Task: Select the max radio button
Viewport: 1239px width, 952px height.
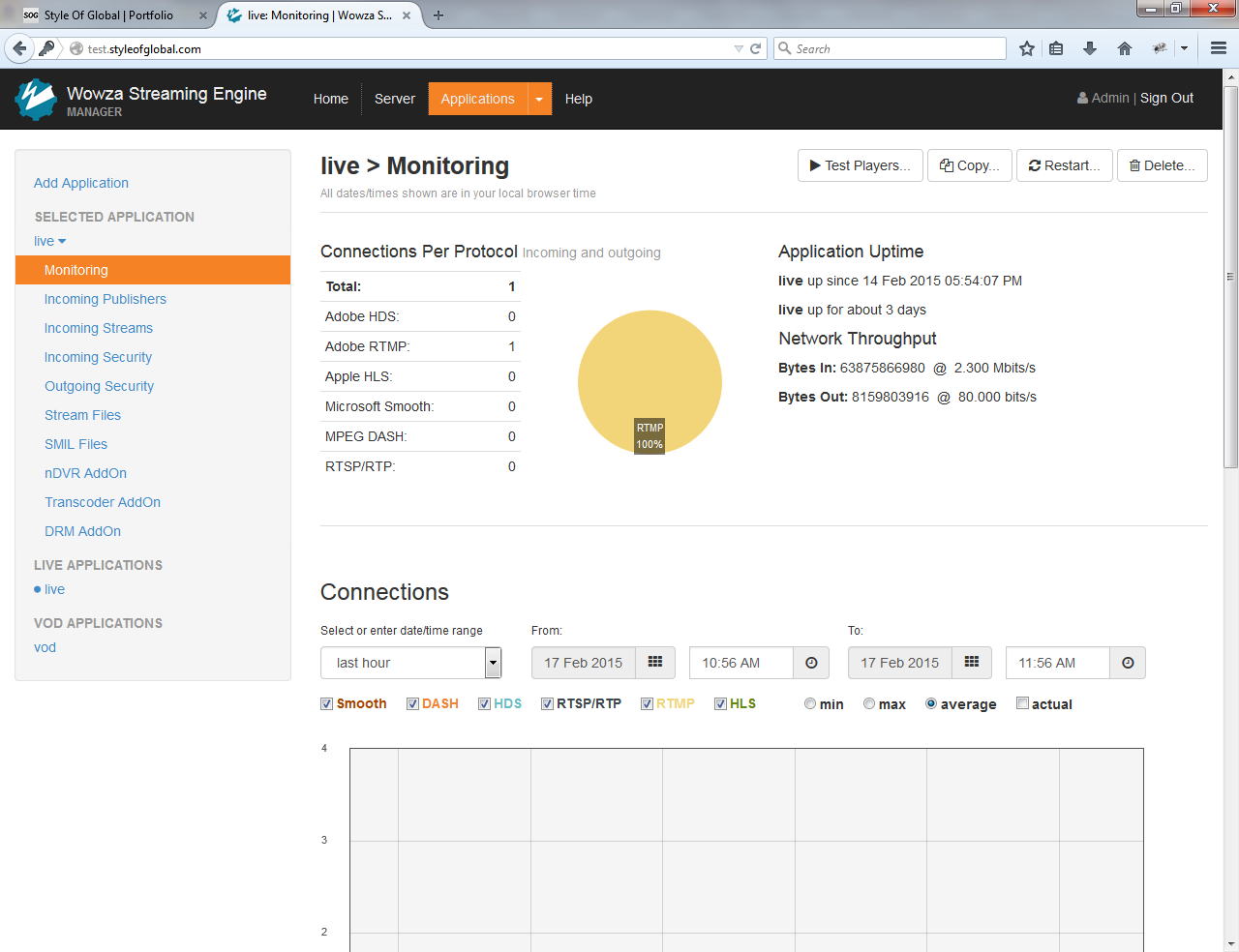Action: (869, 704)
